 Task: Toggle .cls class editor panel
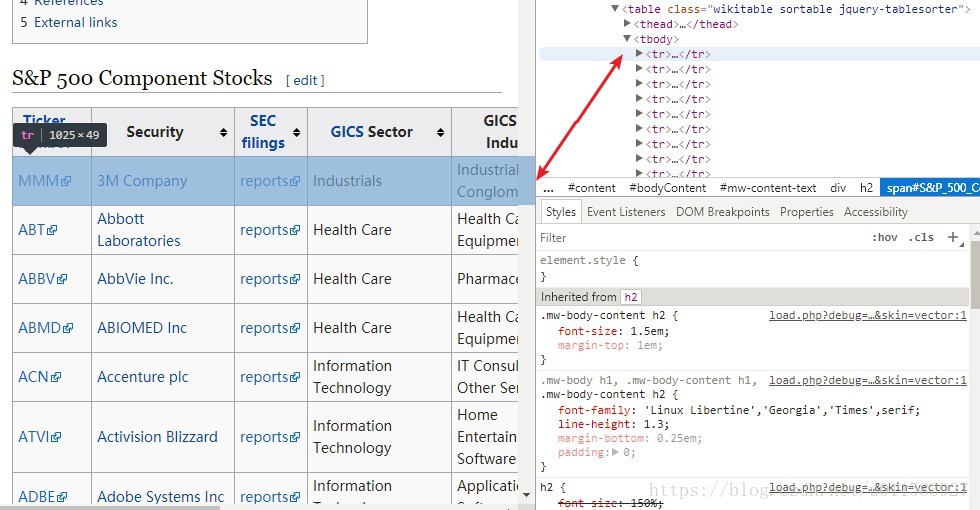921,238
